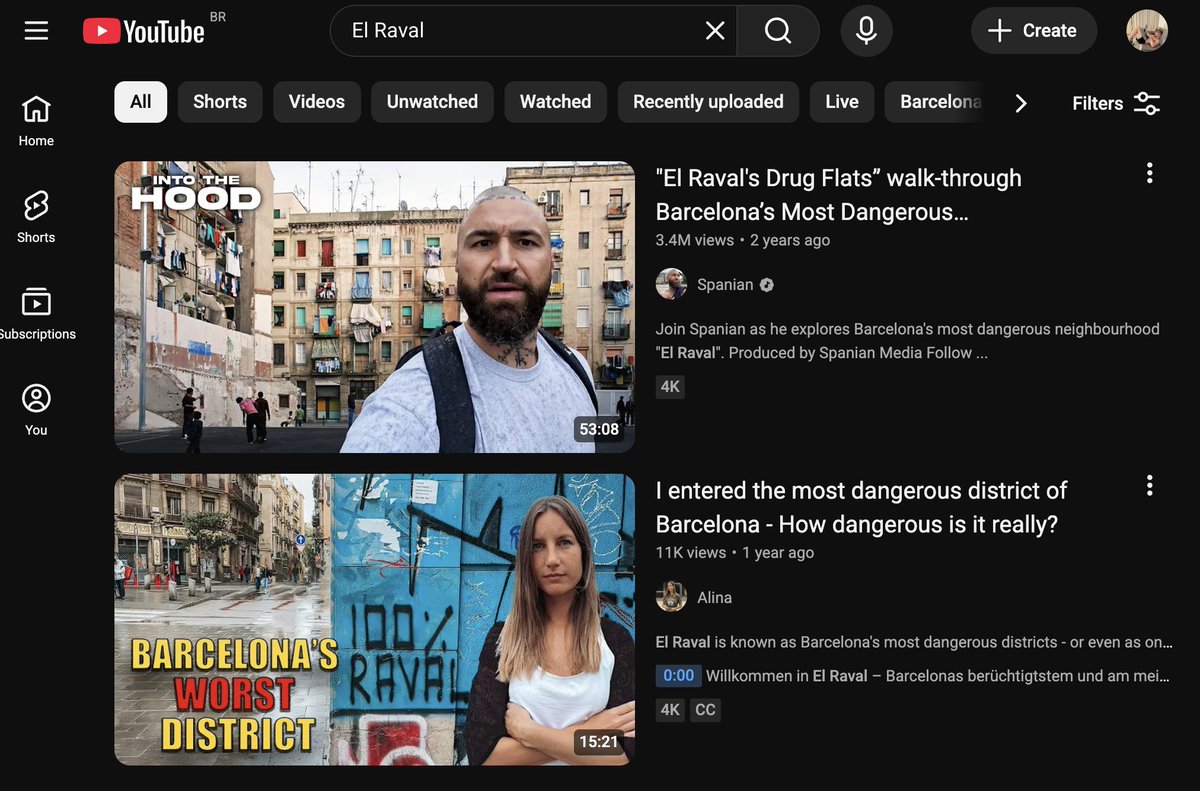Click the 4K badge on Spanian's video
The height and width of the screenshot is (791, 1200).
[x=670, y=387]
